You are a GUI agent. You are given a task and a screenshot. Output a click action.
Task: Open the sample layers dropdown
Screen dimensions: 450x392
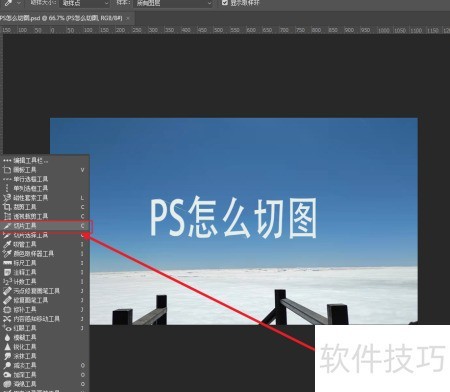[173, 3]
